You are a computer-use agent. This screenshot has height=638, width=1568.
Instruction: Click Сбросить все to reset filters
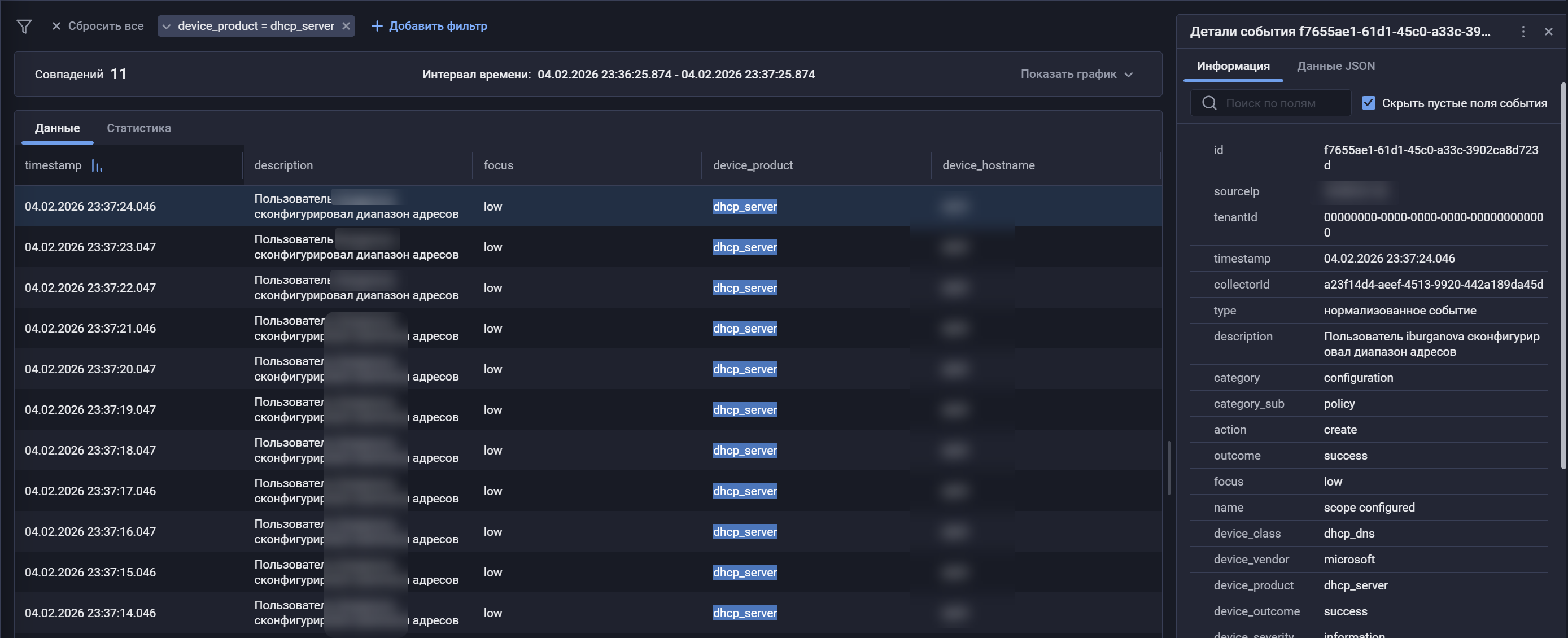pos(106,26)
